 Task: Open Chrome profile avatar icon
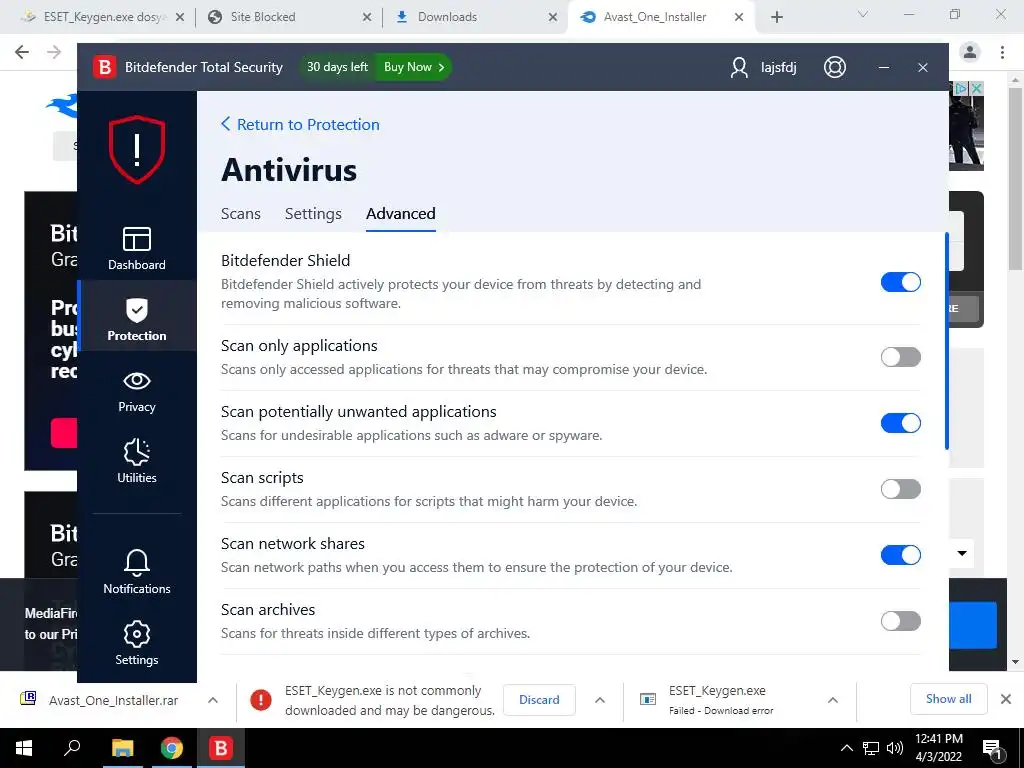[970, 52]
